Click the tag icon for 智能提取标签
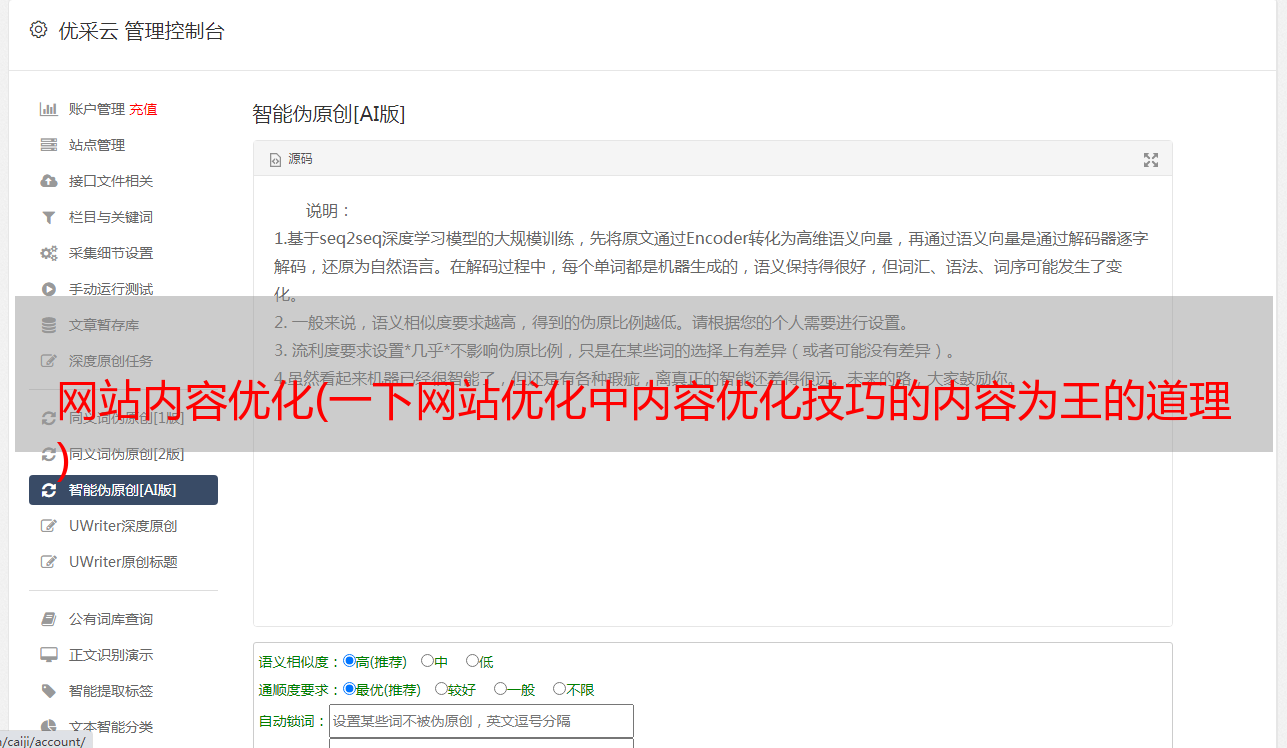The width and height of the screenshot is (1287, 748). click(48, 691)
